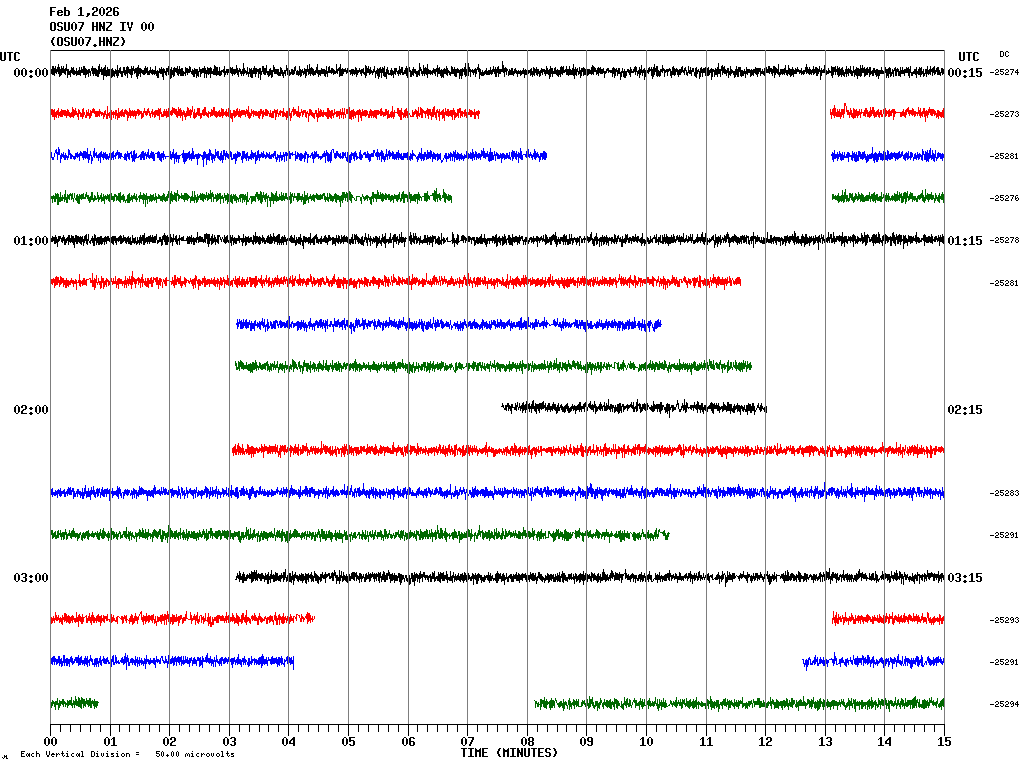Image resolution: width=1024 pixels, height=768 pixels.
Task: Click minute 08 tick on bottom axis
Action: tap(527, 742)
